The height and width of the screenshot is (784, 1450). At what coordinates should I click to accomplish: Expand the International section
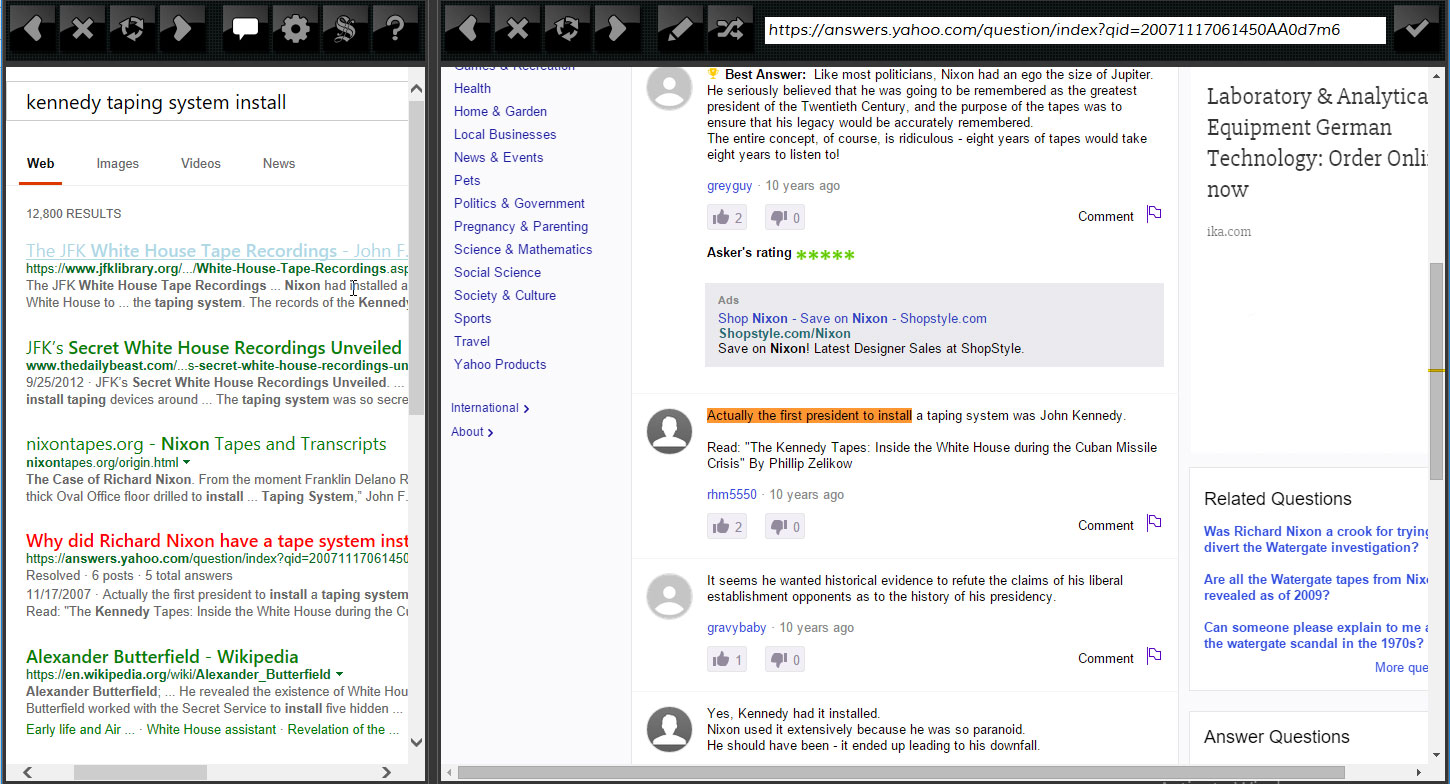point(490,408)
